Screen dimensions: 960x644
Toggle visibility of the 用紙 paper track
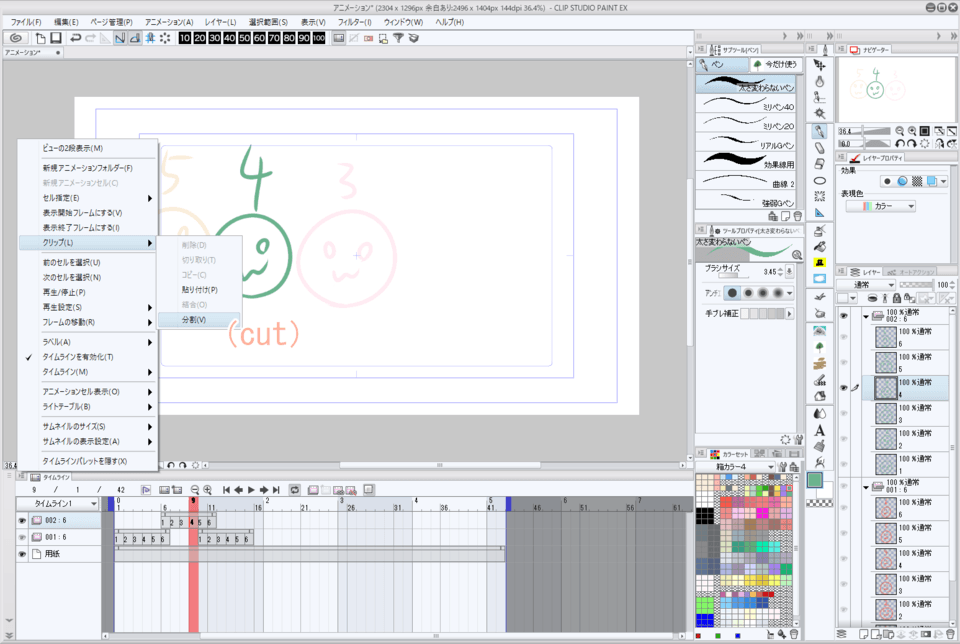[x=22, y=554]
